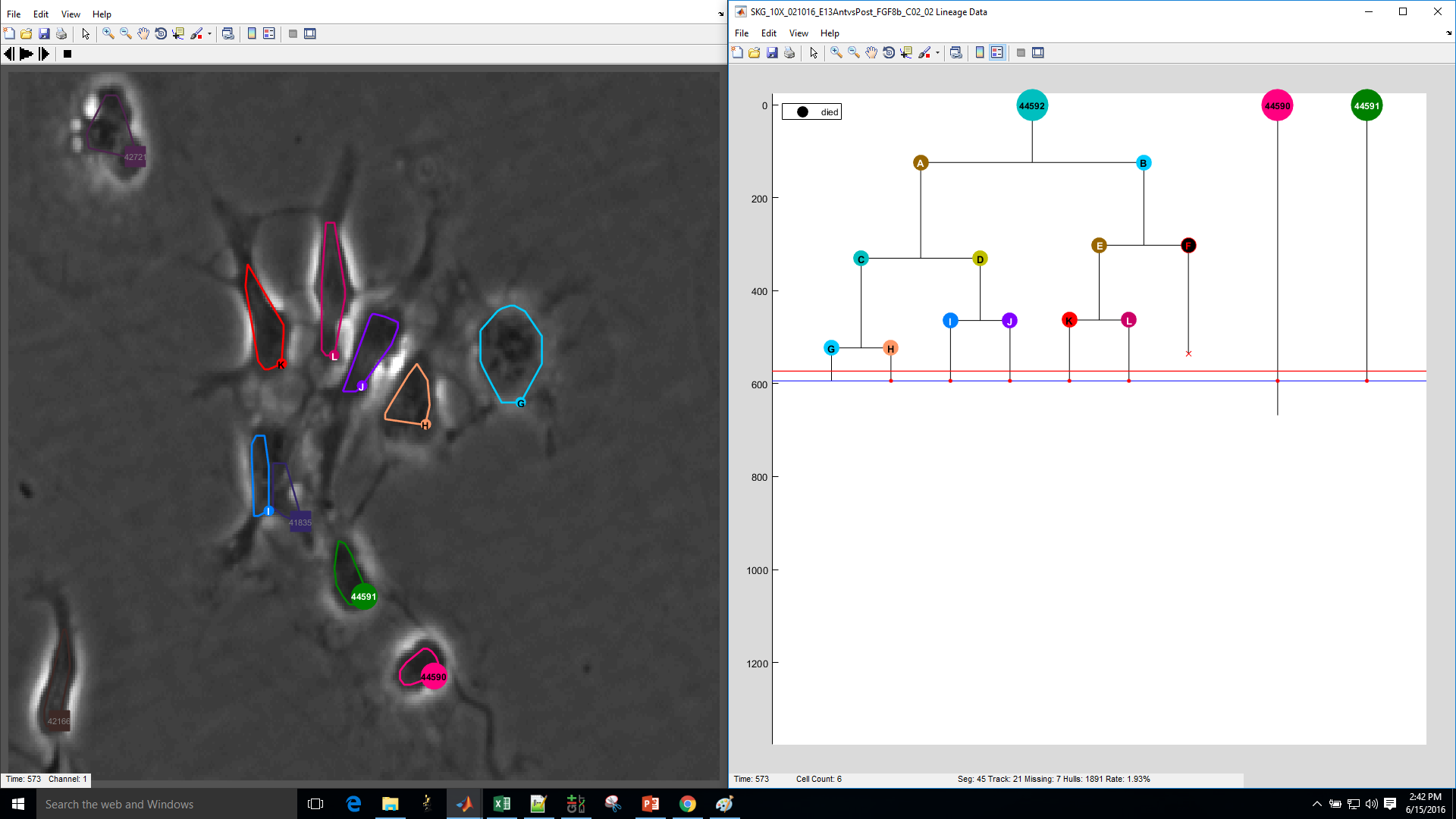Select Rotate 3D tool in left image window
This screenshot has height=819, width=1456.
point(161,33)
